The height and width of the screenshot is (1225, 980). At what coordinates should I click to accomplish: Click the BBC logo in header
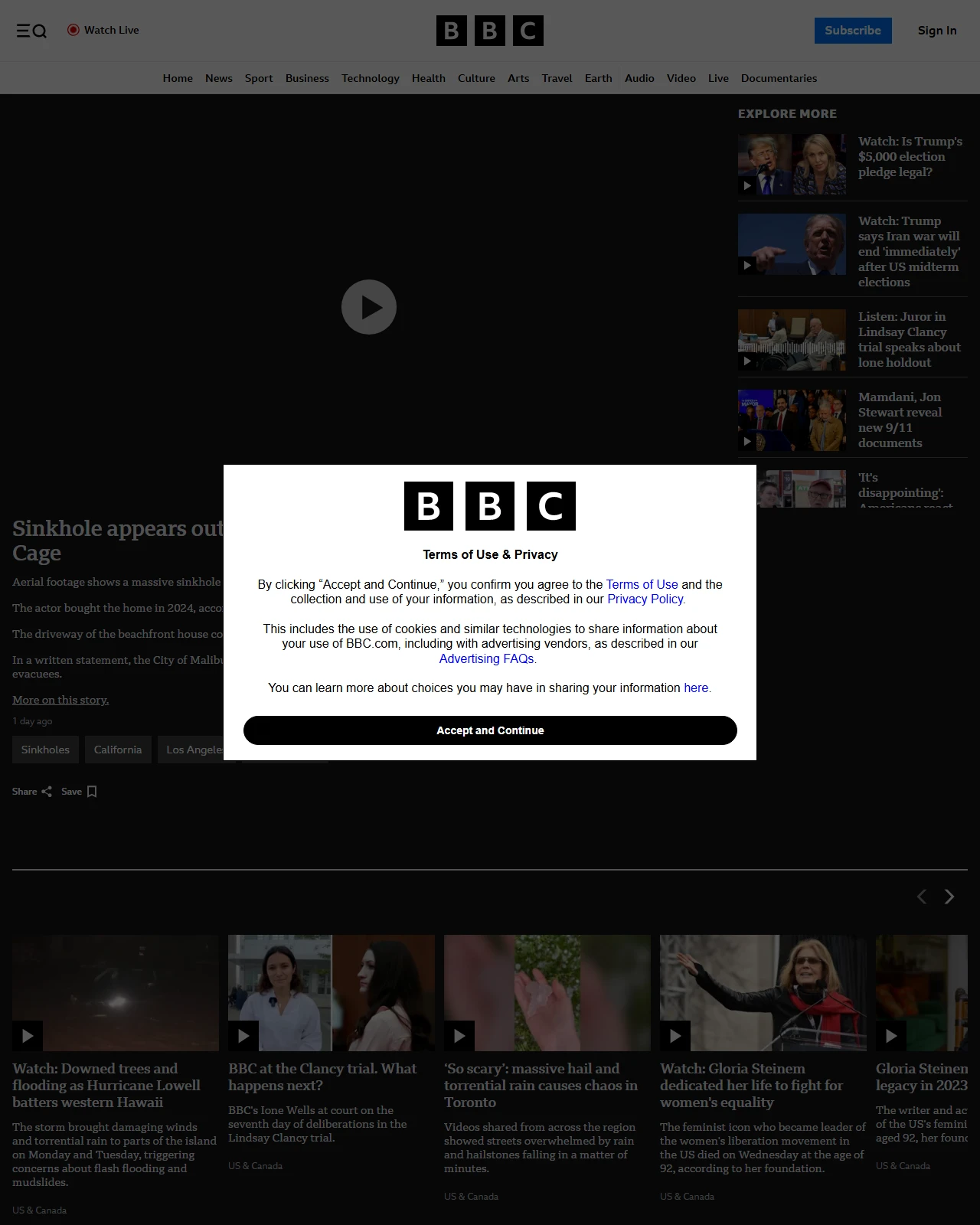[x=490, y=31]
